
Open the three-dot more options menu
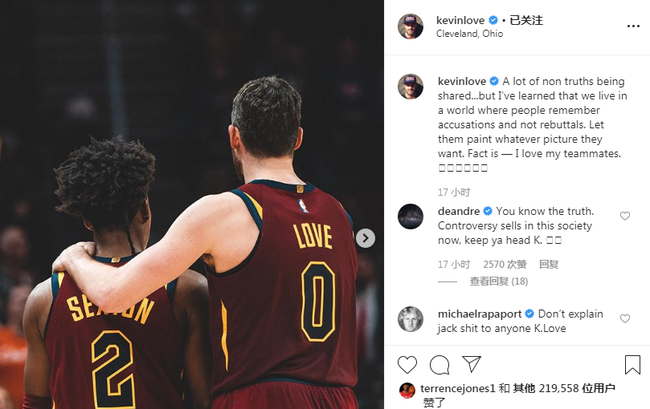click(x=633, y=26)
